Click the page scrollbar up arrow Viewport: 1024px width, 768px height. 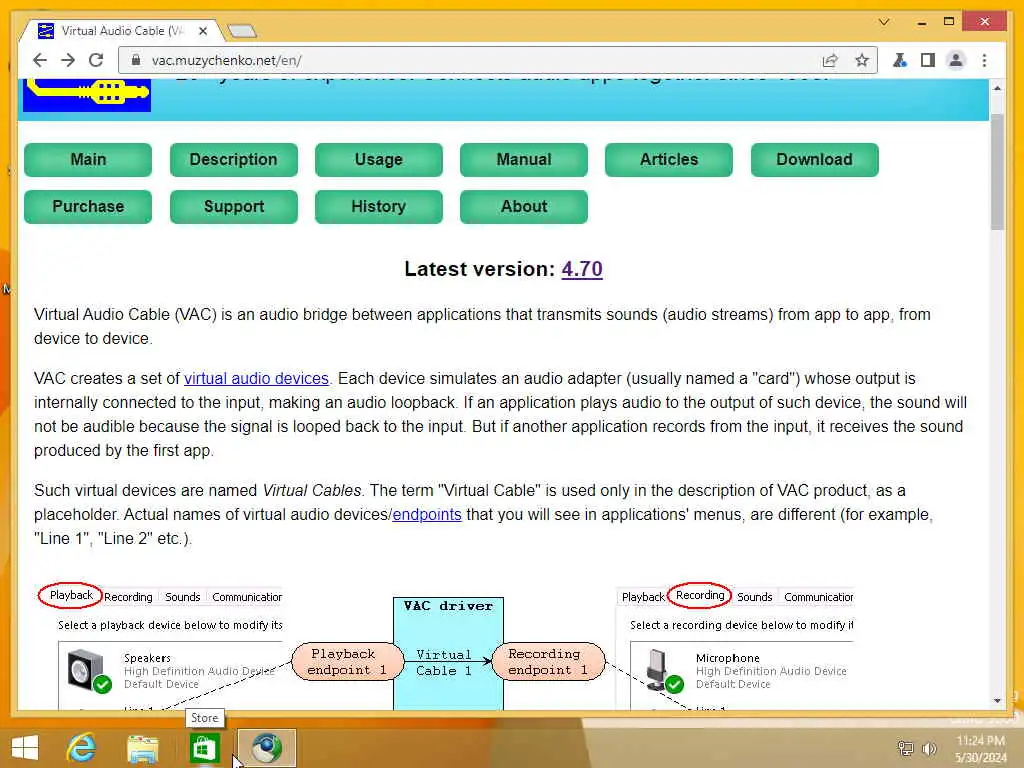click(x=997, y=88)
